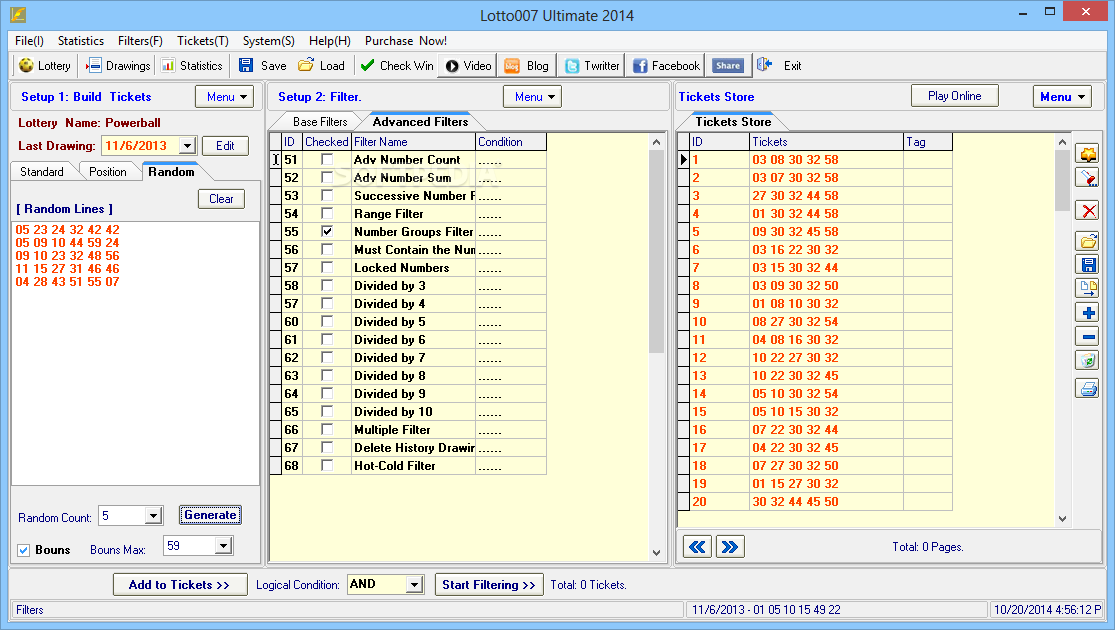Click the Save disk icon

[245, 65]
